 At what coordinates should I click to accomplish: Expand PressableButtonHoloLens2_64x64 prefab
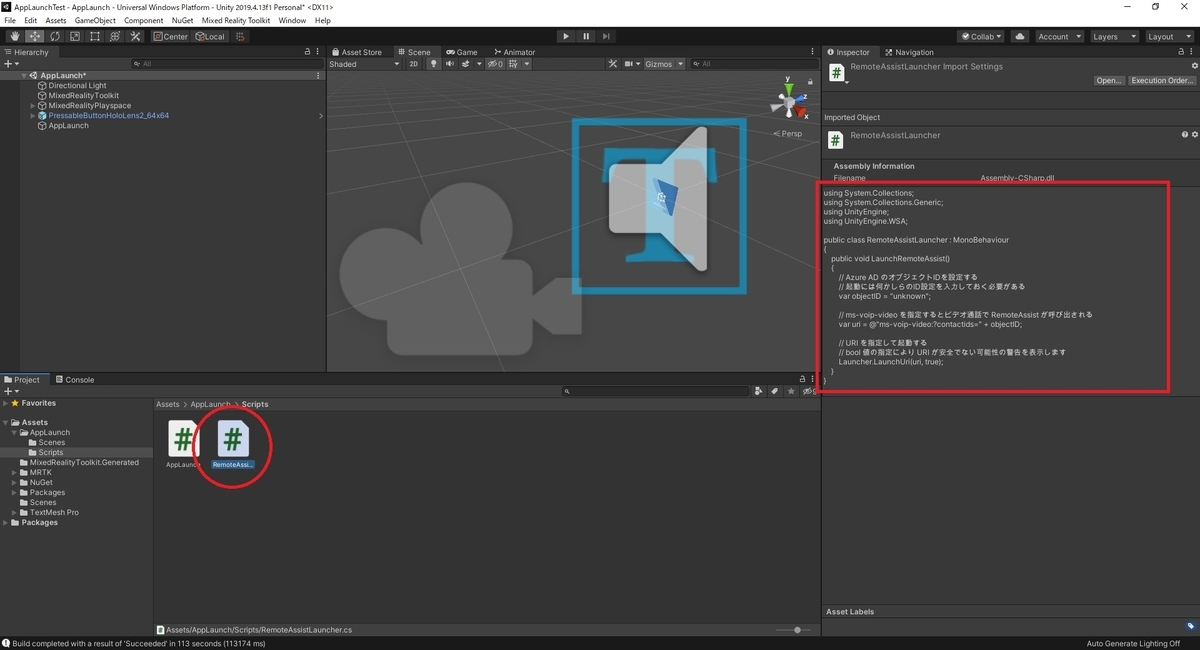[33, 116]
